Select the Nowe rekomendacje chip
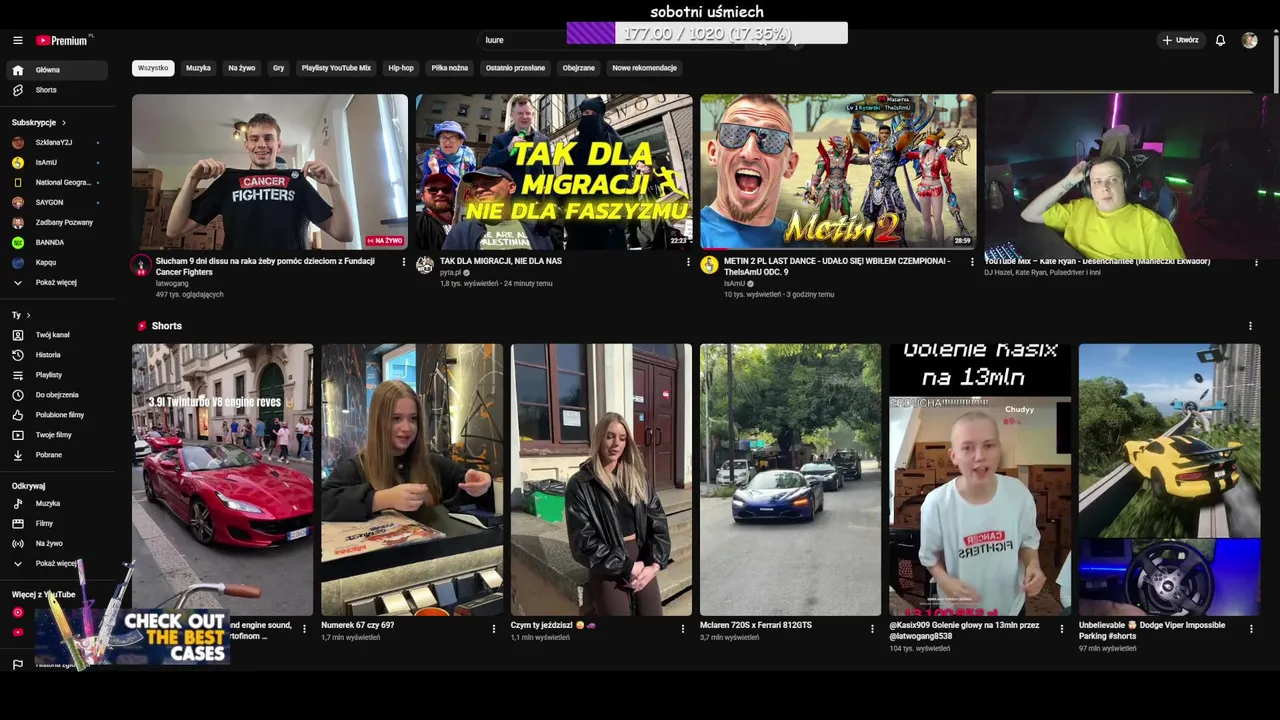 pyautogui.click(x=645, y=68)
